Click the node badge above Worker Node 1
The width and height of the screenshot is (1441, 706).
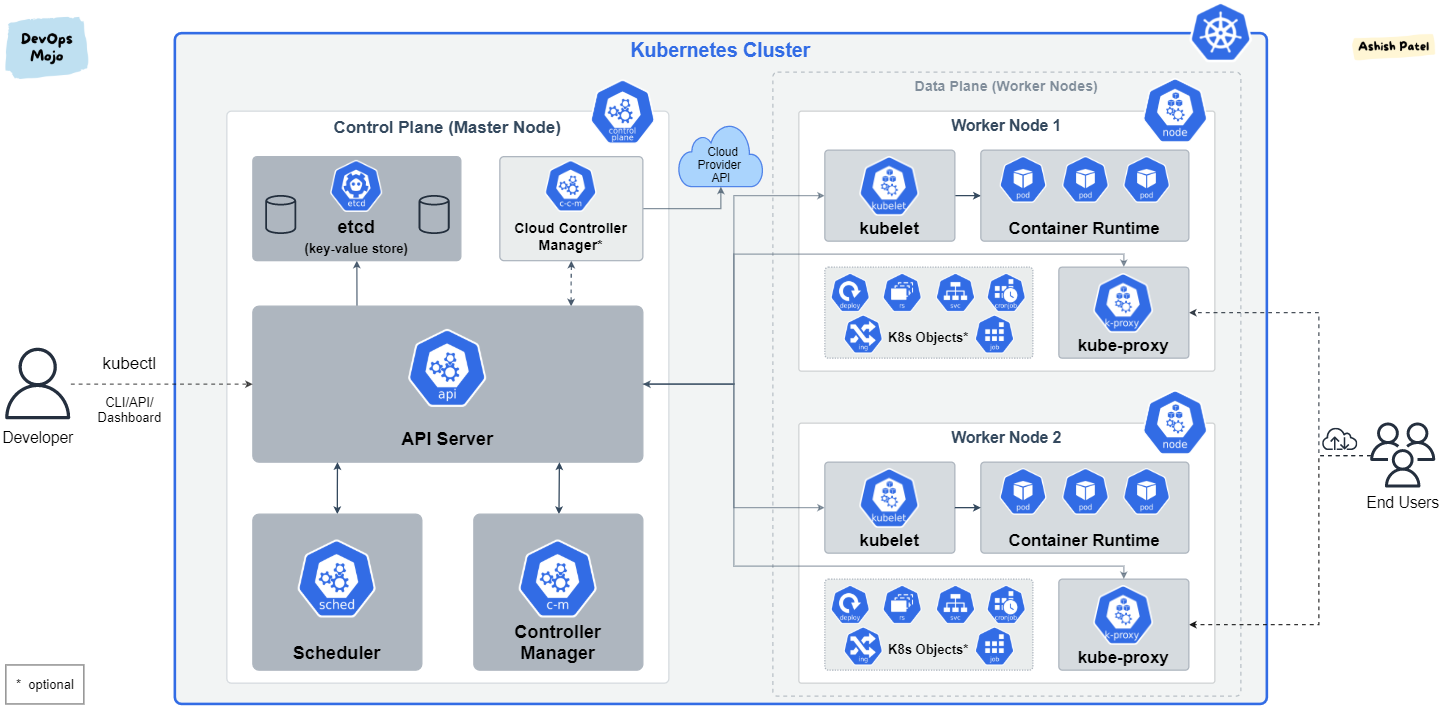[x=1174, y=111]
